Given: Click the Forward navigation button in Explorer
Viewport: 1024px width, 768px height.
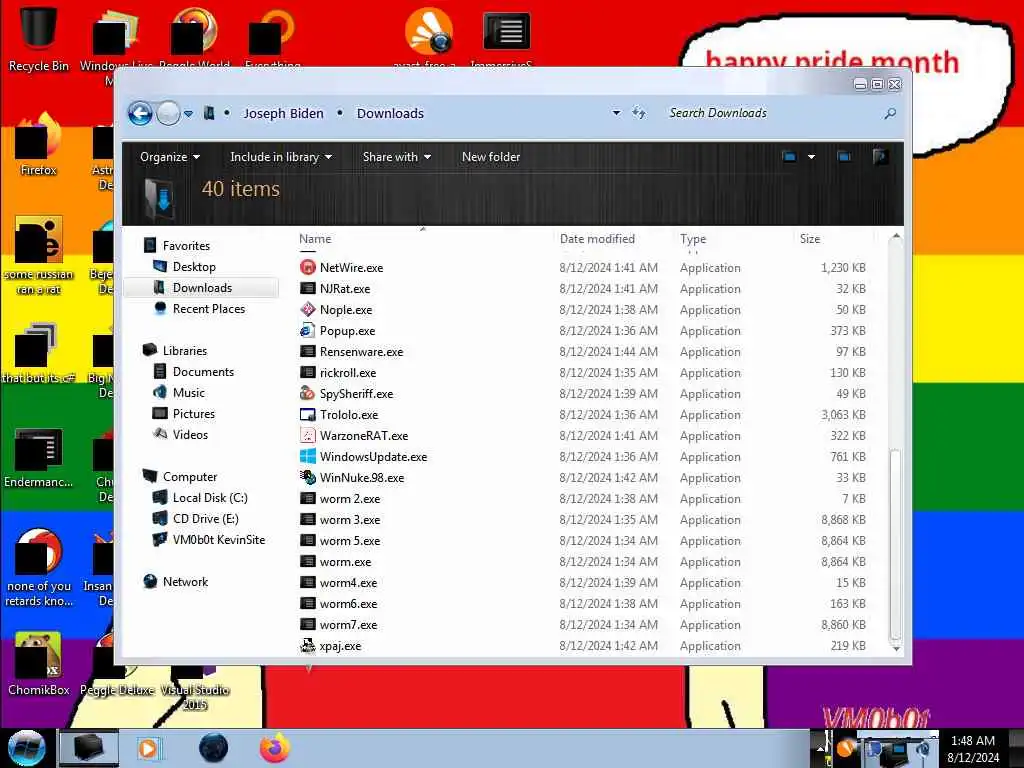Looking at the screenshot, I should [x=168, y=114].
